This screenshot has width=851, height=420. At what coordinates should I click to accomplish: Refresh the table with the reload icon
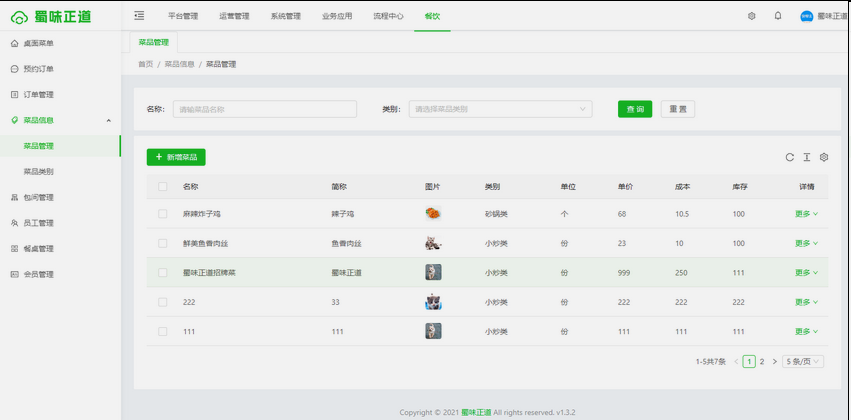point(790,157)
